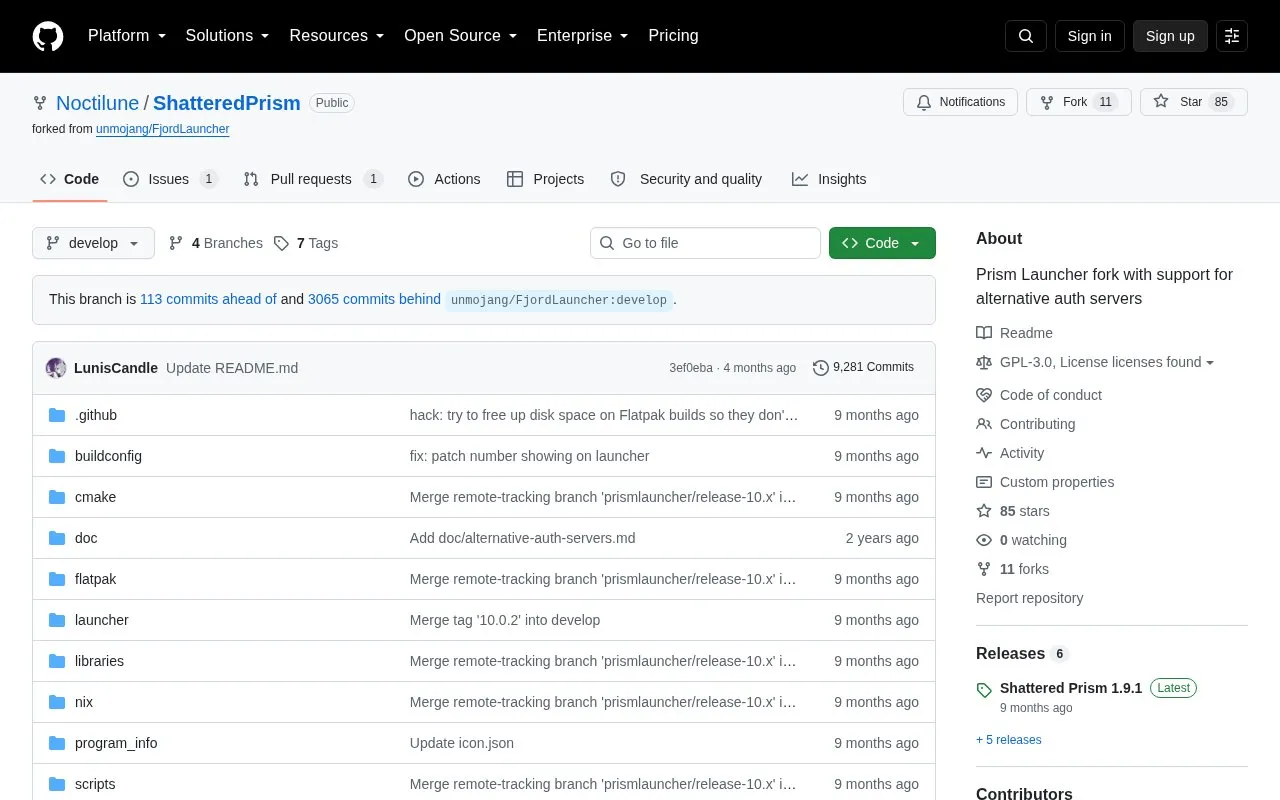Screen dimensions: 1280x800
Task: Click the Sign up button
Action: pyautogui.click(x=1170, y=36)
